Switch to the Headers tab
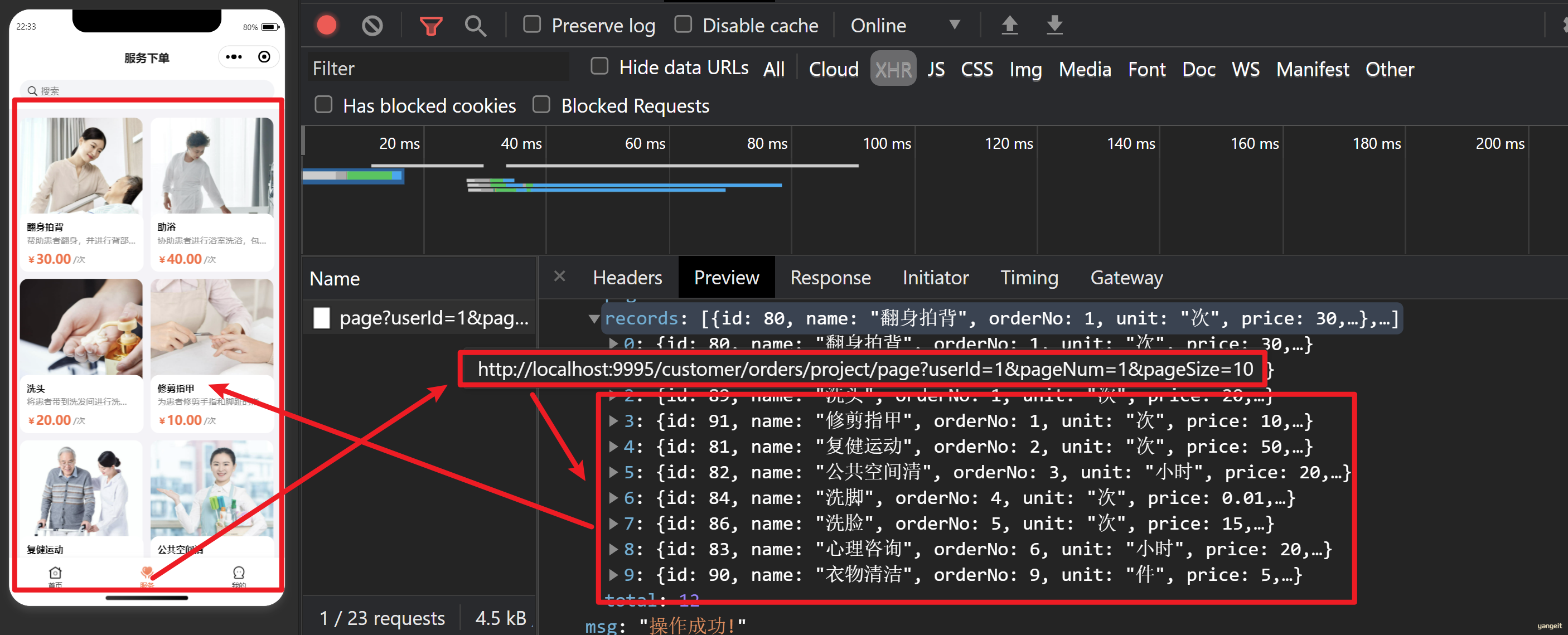The image size is (1568, 635). pyautogui.click(x=627, y=278)
